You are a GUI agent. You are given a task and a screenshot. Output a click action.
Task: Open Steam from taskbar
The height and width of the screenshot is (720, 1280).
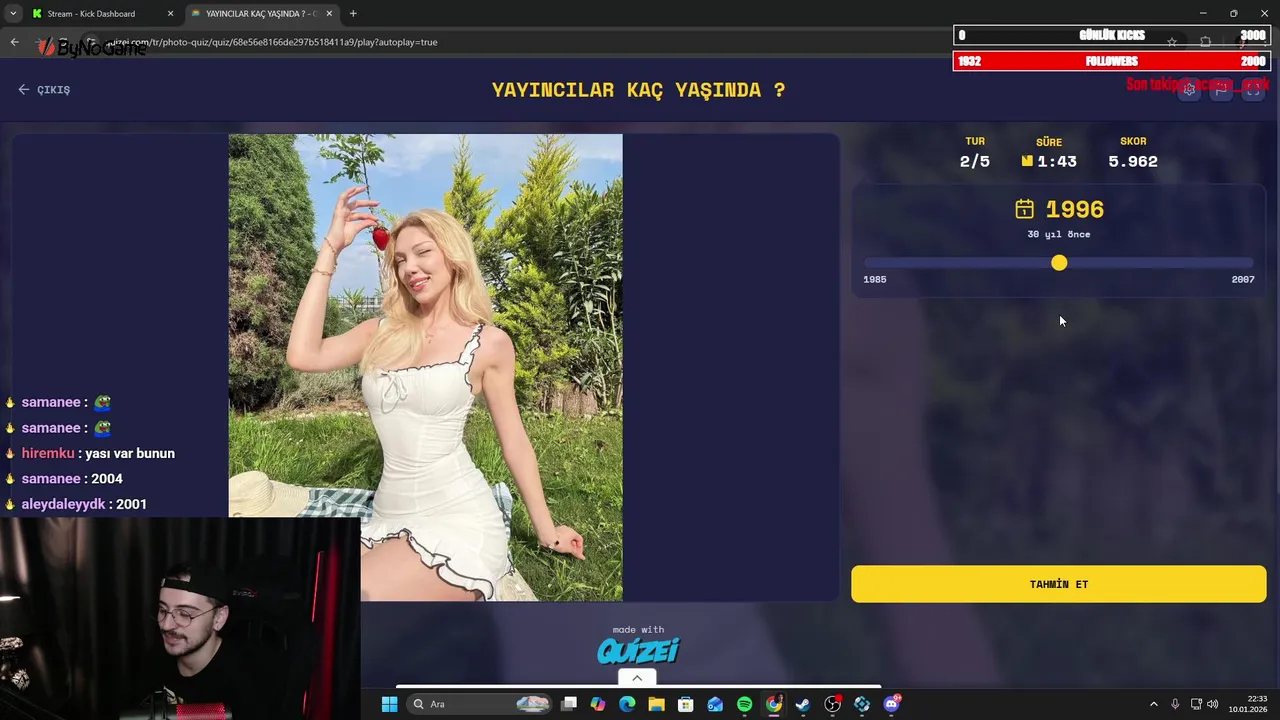(x=803, y=704)
